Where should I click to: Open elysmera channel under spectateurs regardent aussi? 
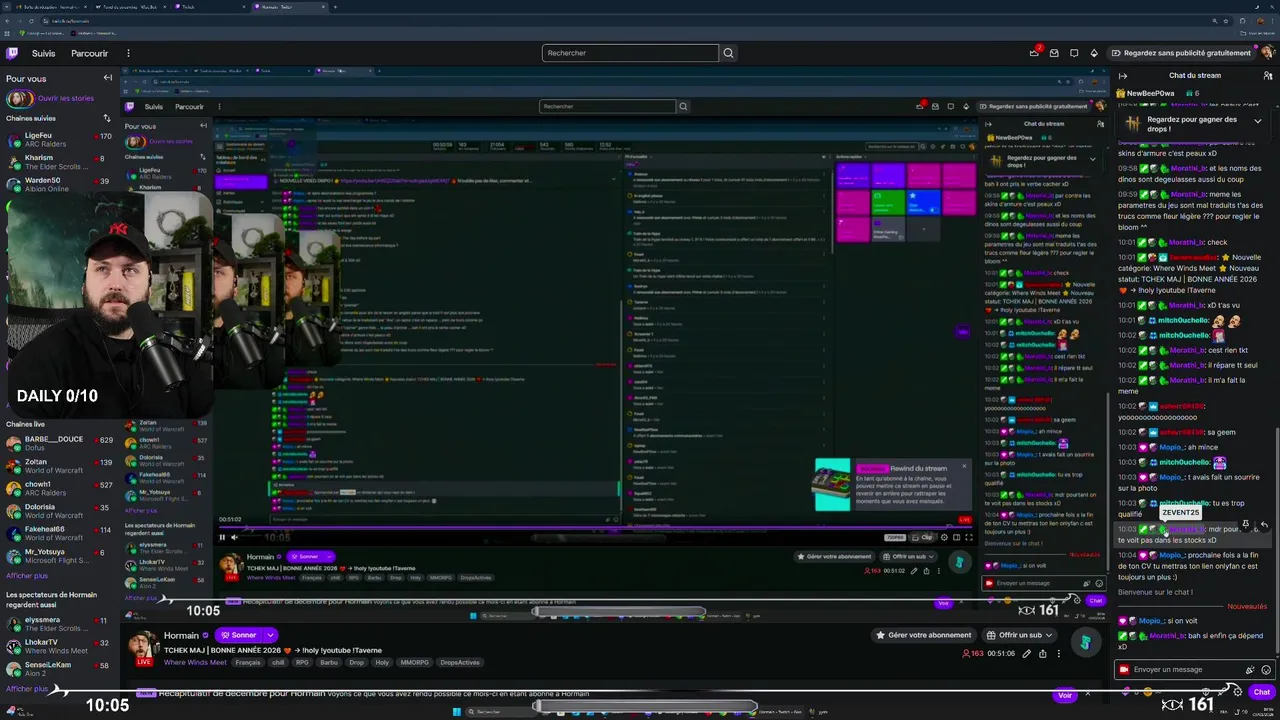[58, 624]
